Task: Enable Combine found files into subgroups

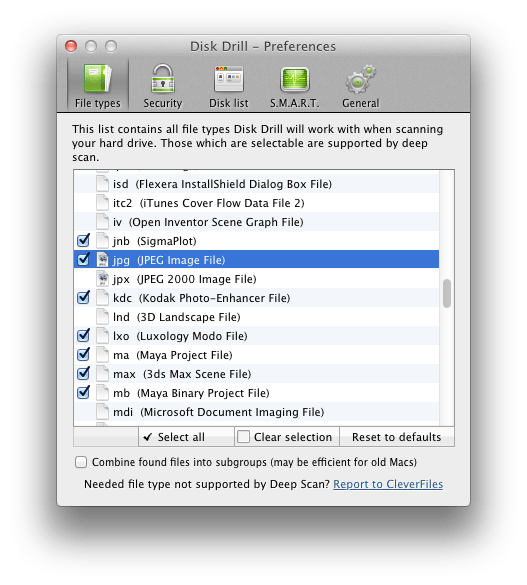Action: pos(81,462)
